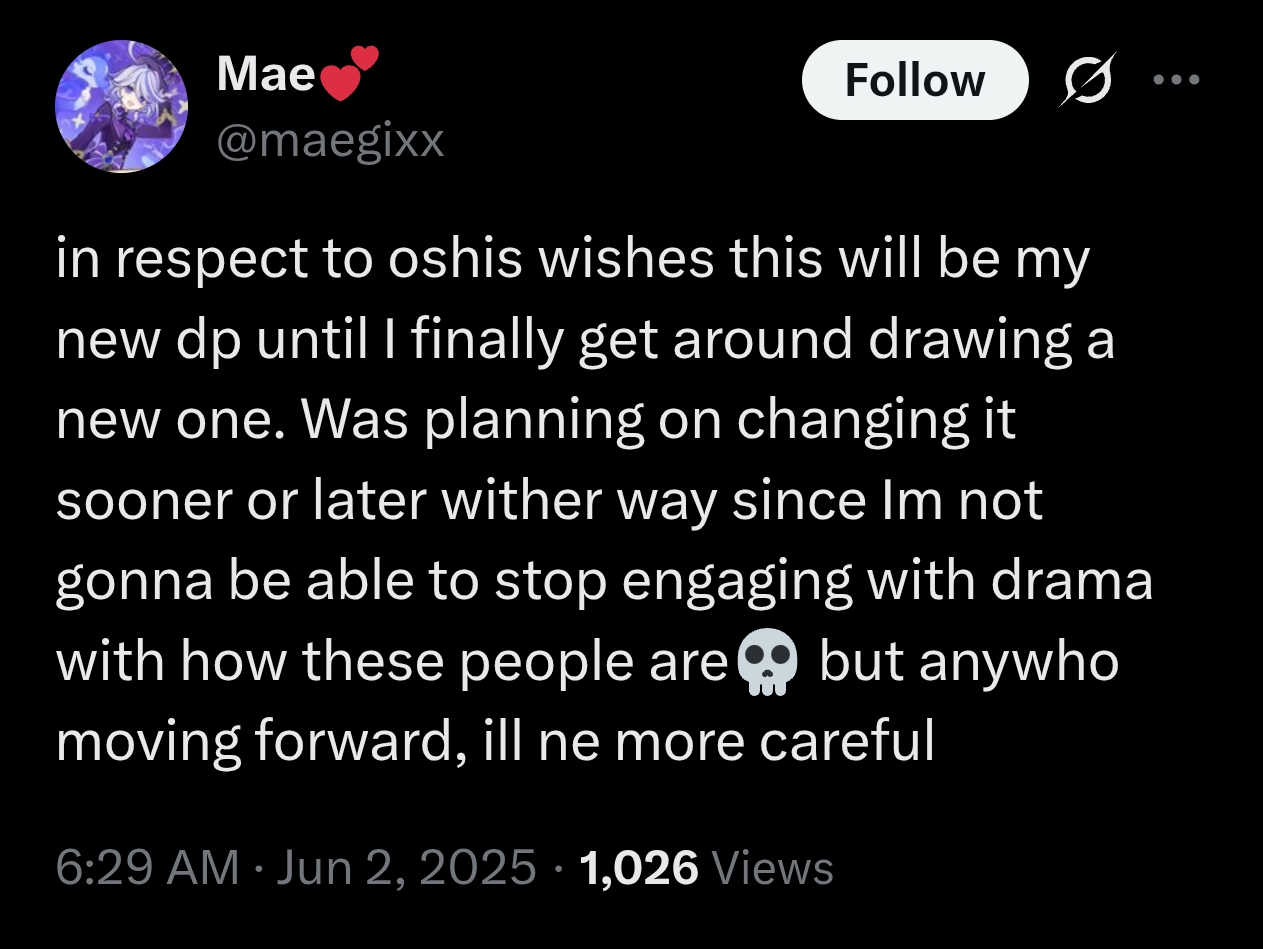This screenshot has width=1263, height=949.
Task: Click the display name Mae
Action: pyautogui.click(x=266, y=73)
